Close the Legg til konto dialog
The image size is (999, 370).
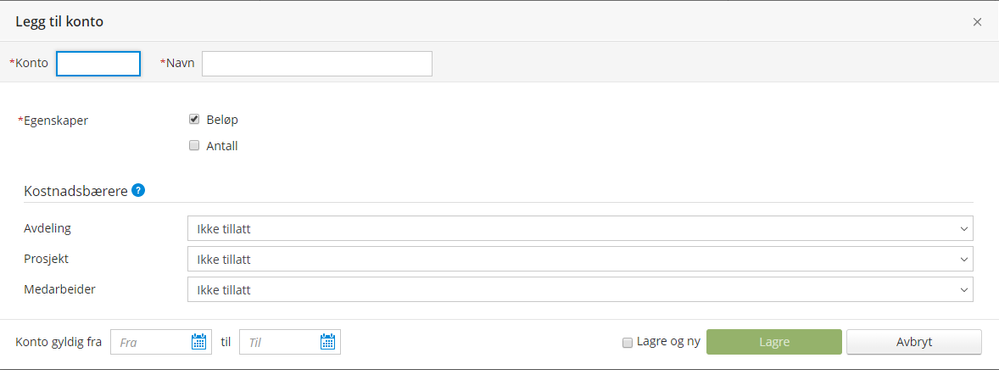coord(977,22)
